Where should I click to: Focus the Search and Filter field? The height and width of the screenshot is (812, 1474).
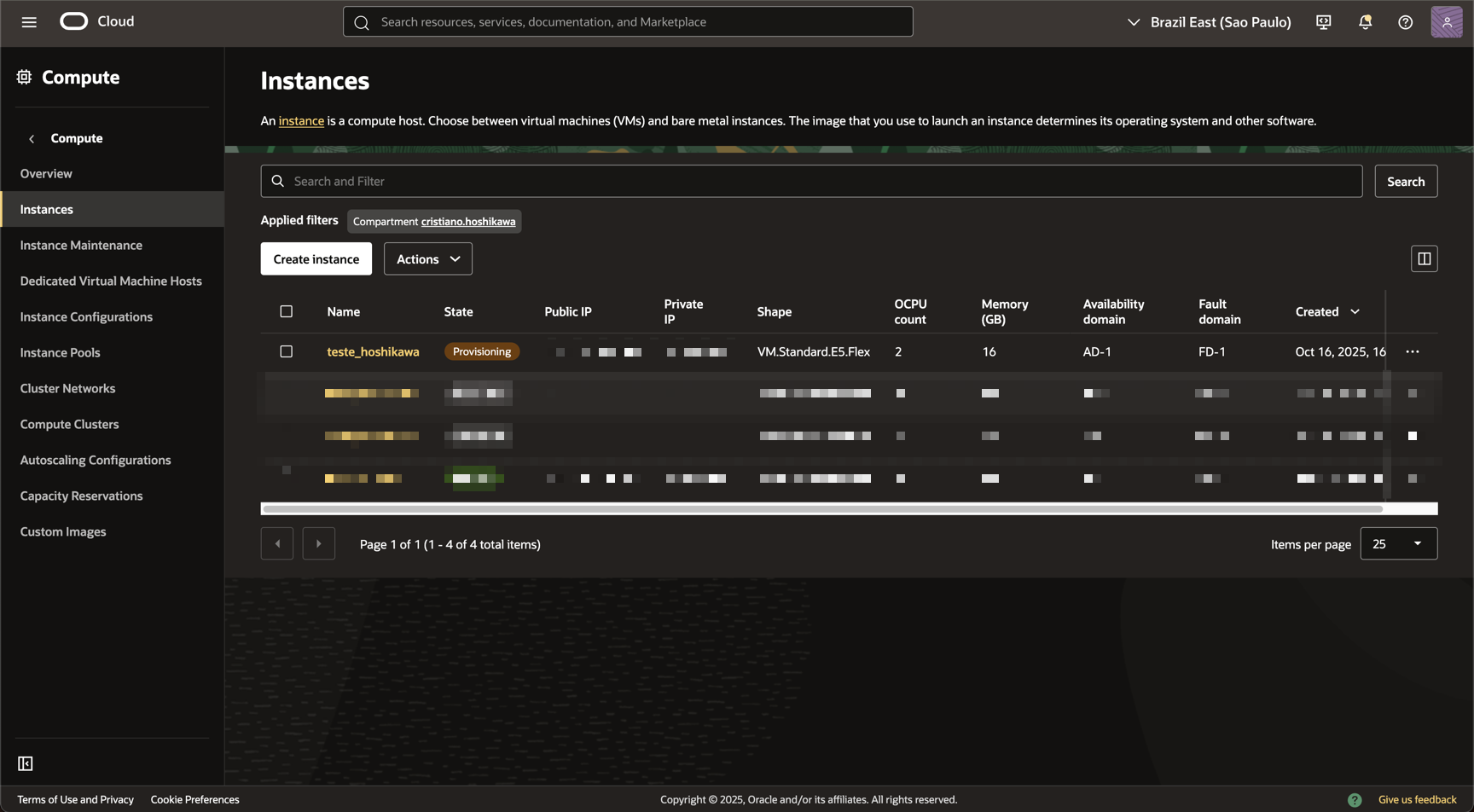pos(810,181)
